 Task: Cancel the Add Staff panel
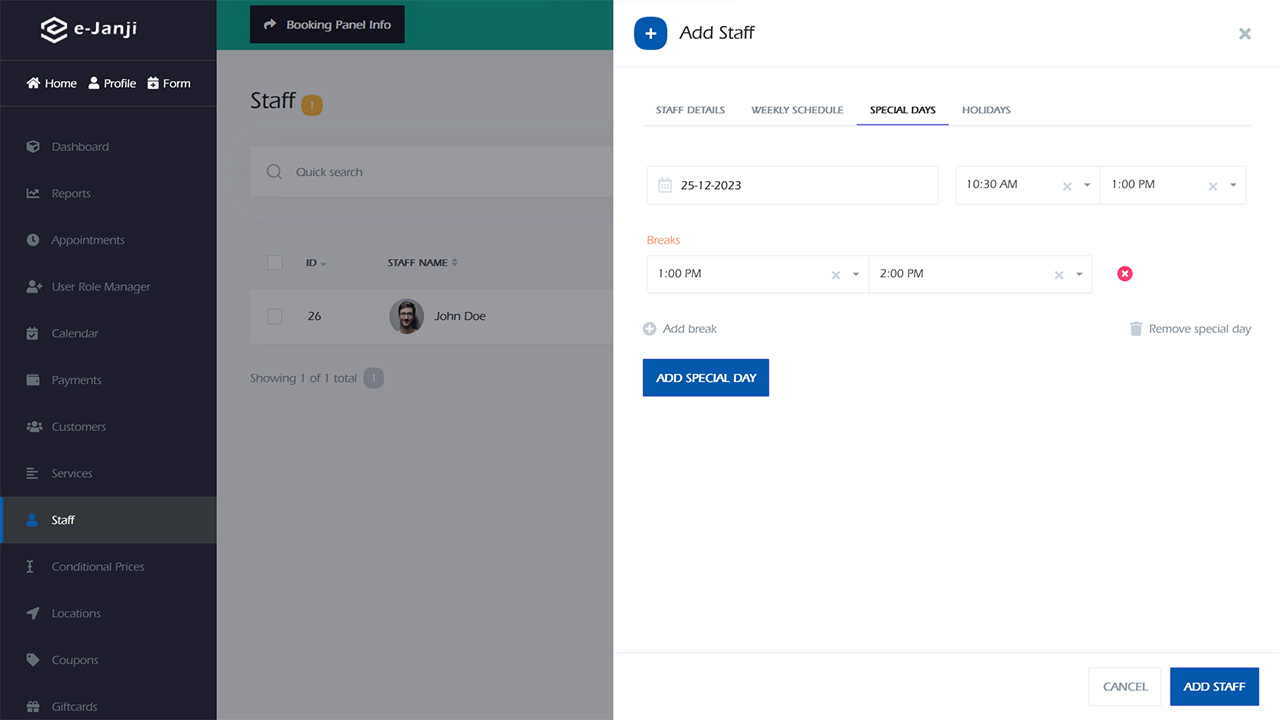tap(1125, 687)
